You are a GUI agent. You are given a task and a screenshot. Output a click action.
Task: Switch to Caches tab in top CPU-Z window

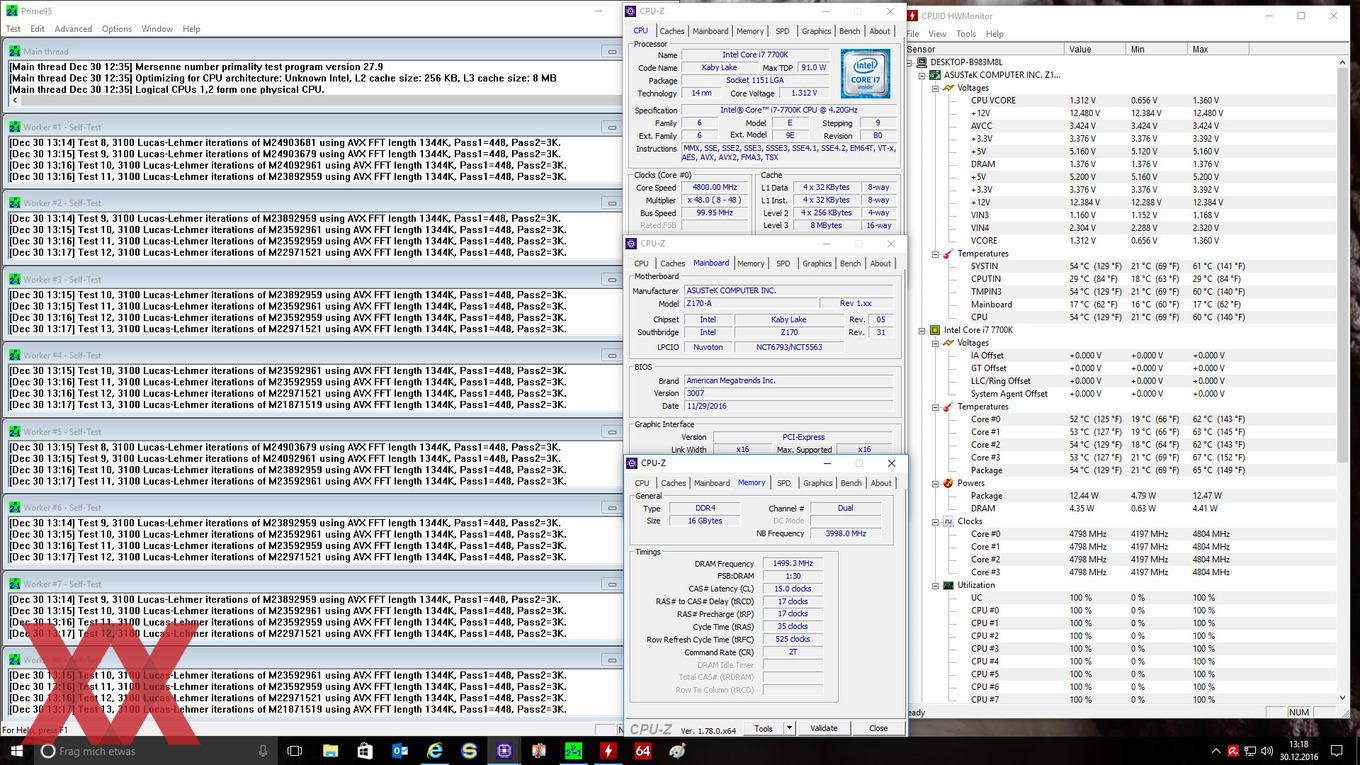point(672,31)
